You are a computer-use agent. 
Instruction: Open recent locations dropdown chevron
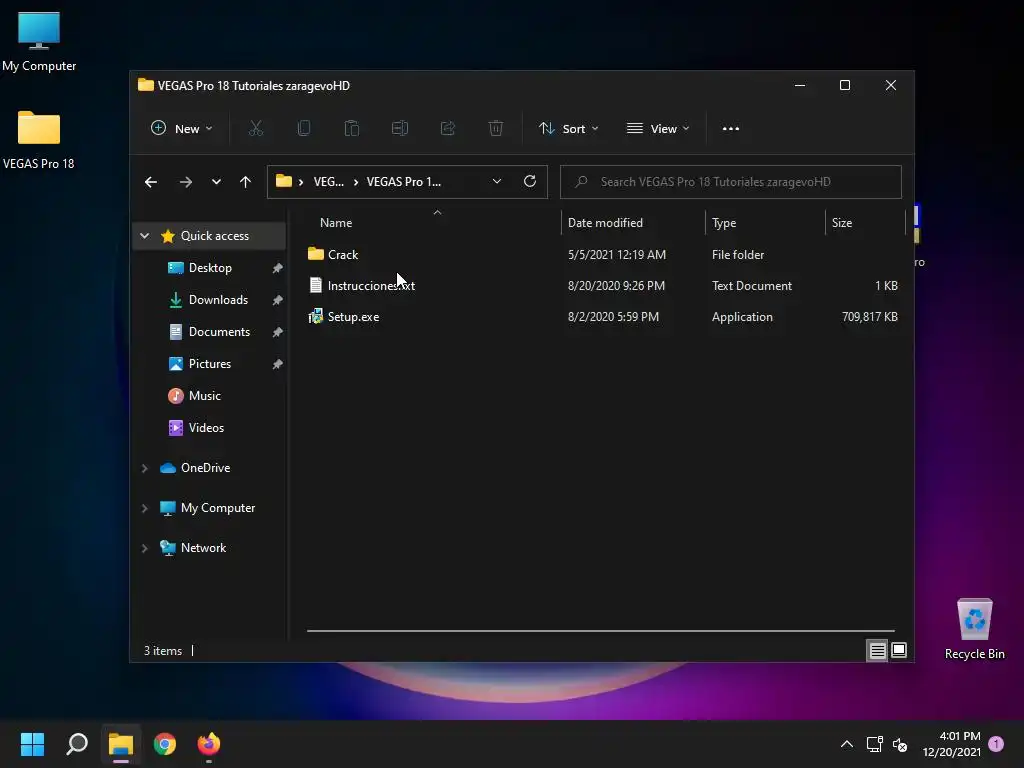(x=216, y=182)
